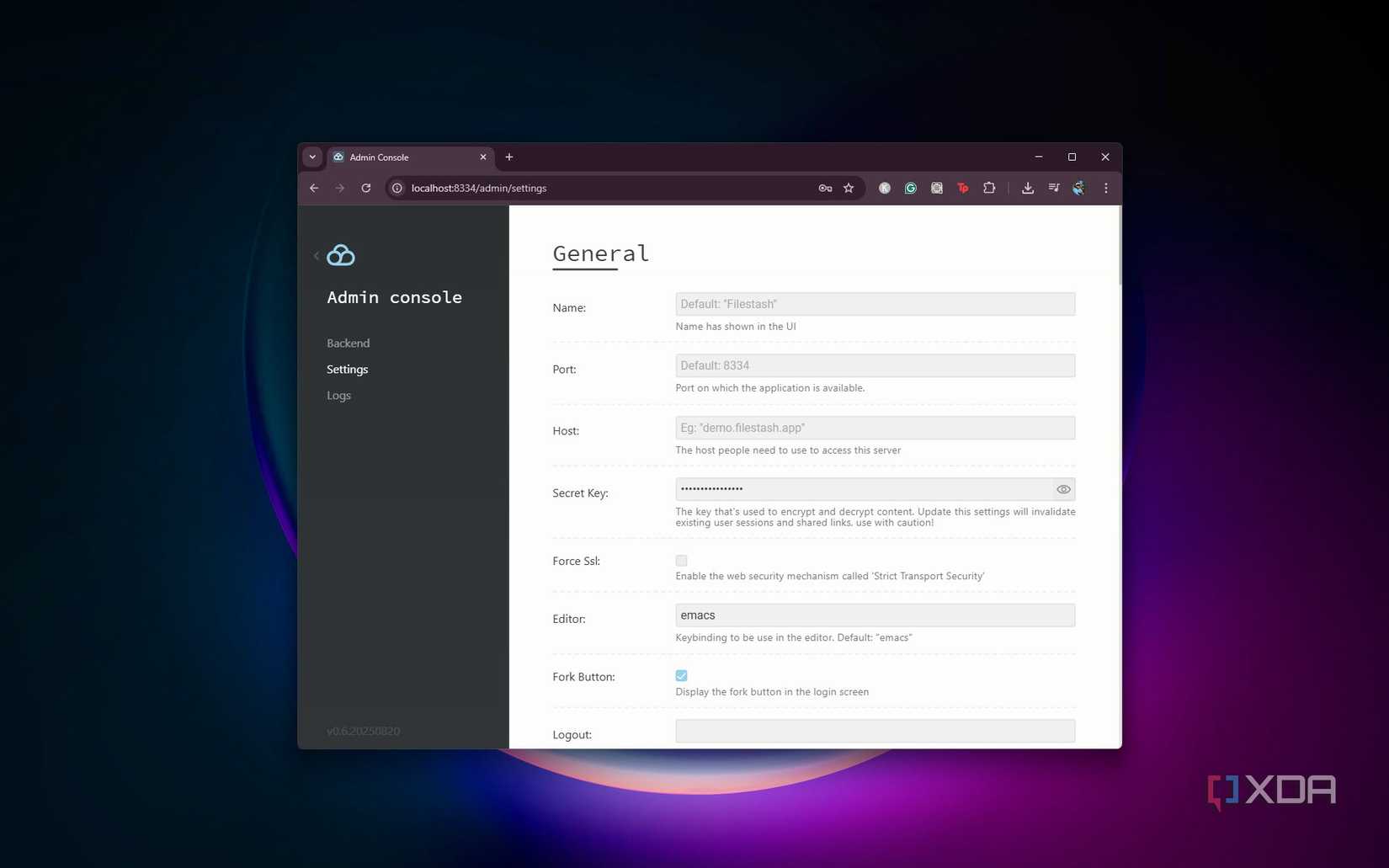Click the reading list toolbar icon
The width and height of the screenshot is (1389, 868).
(x=1053, y=188)
